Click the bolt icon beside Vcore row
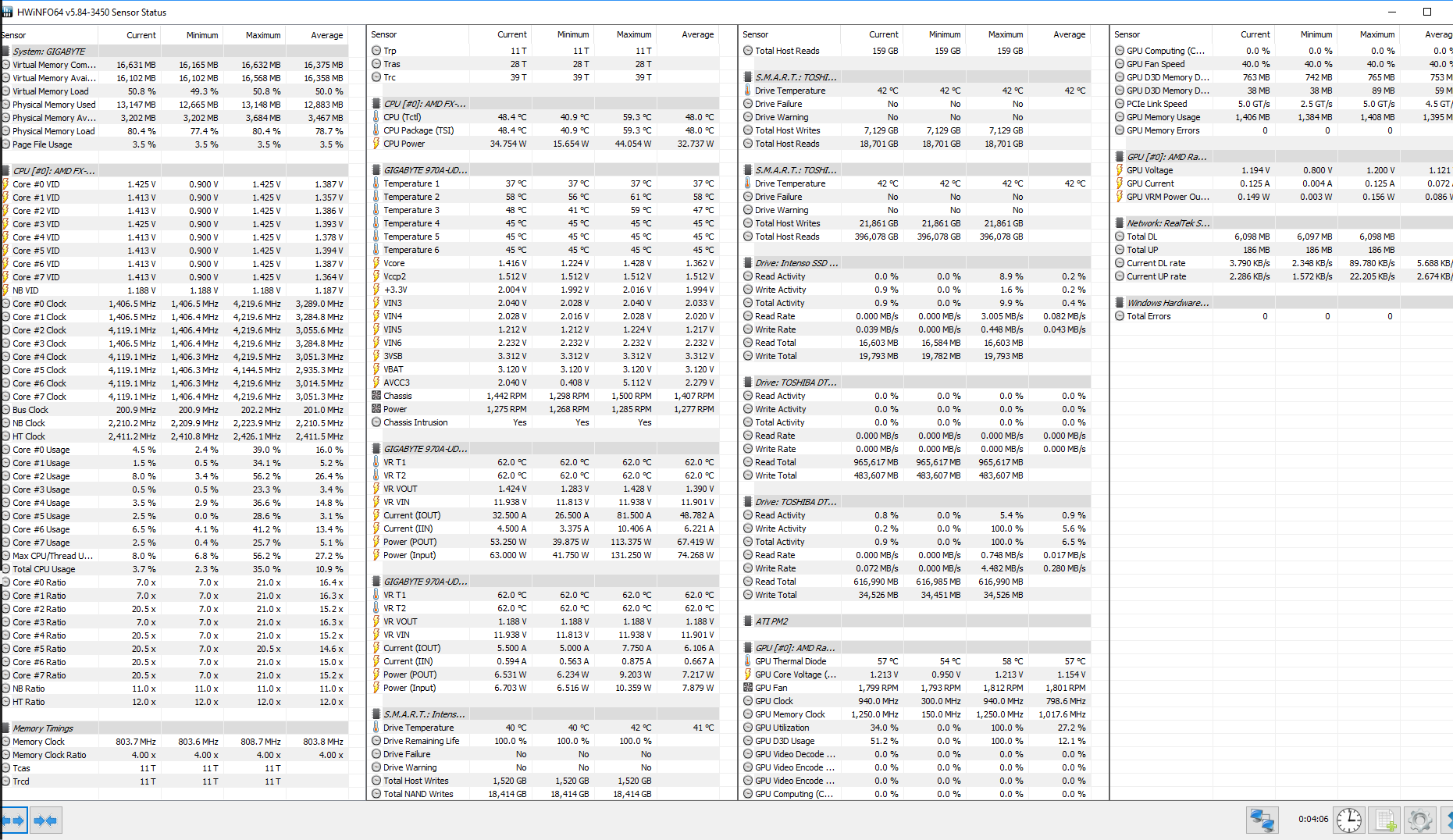Screen dimensions: 1453x840 [376, 263]
